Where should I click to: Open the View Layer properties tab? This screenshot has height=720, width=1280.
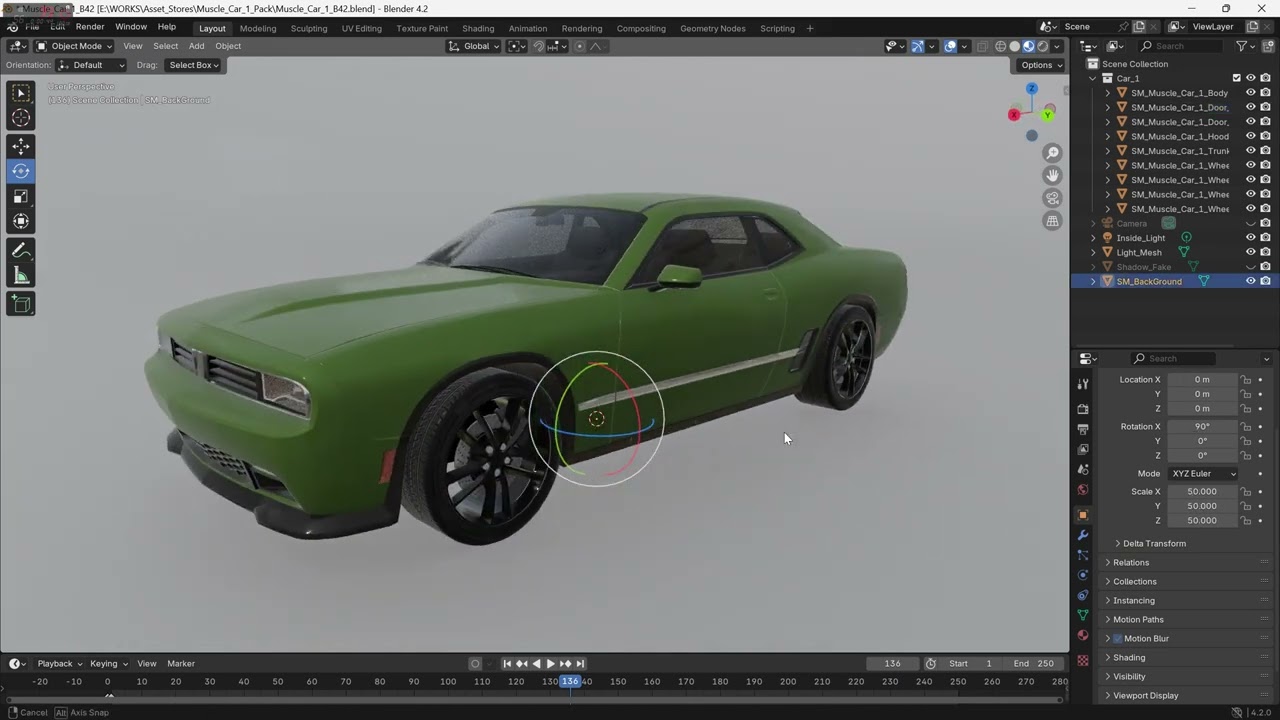click(x=1083, y=449)
